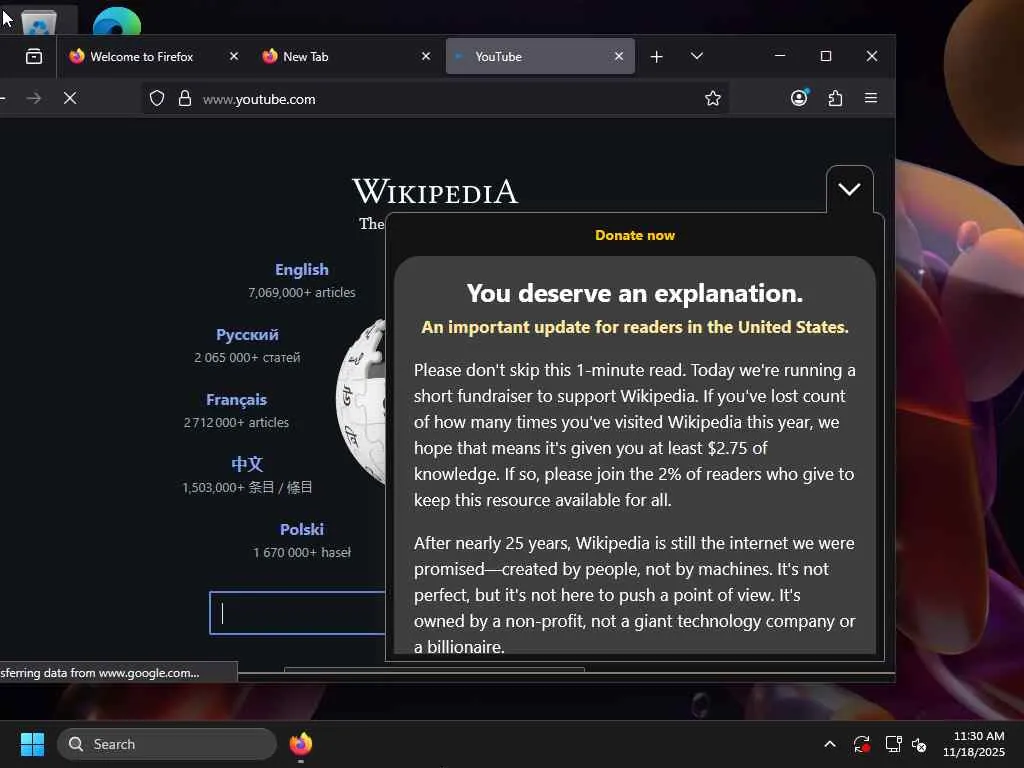Open the network status tray icon
This screenshot has height=768, width=1024.
893,744
